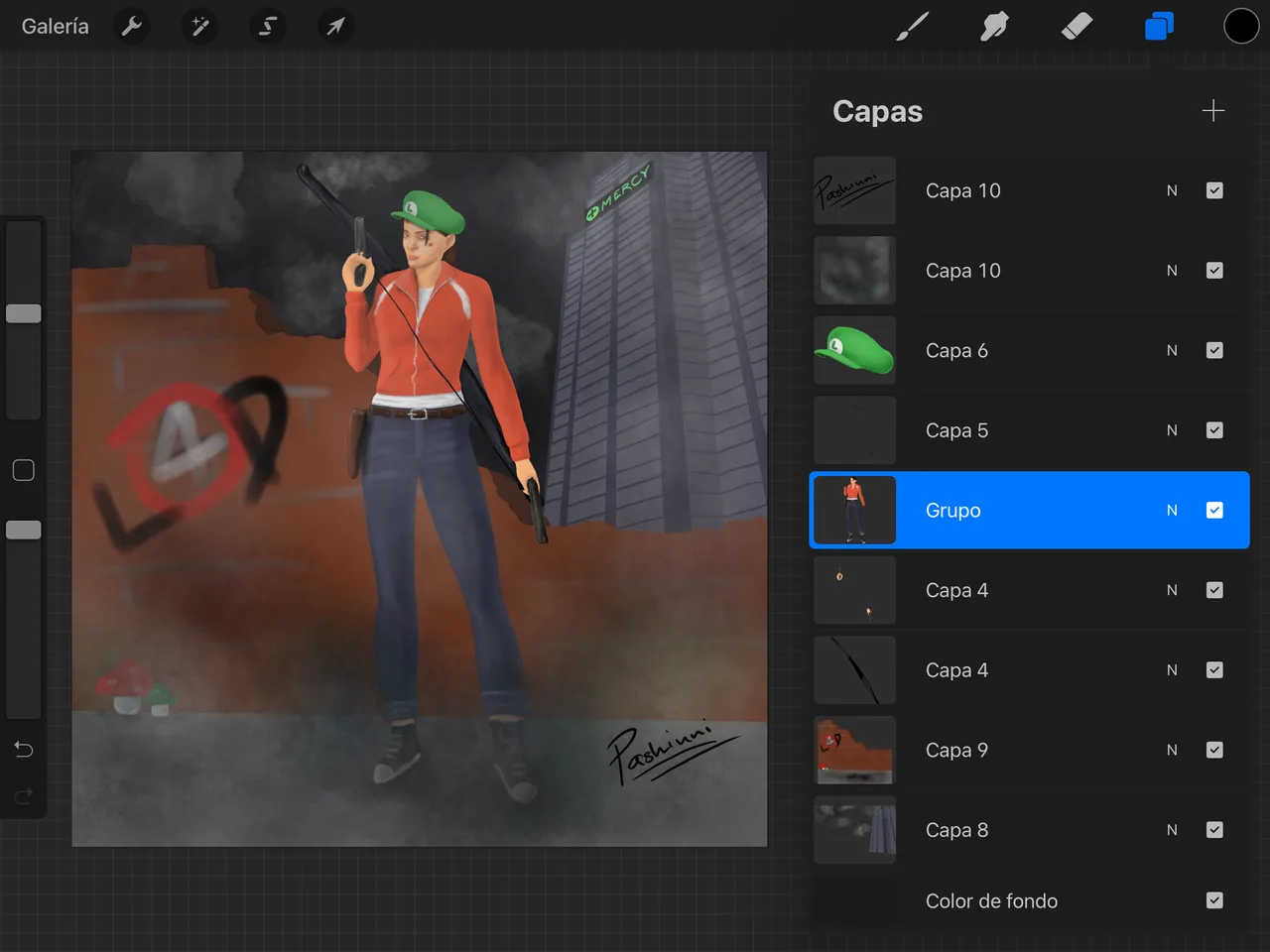Screen dimensions: 1270x952
Task: Open blend mode N for Capa 4 with stroke thumbnail
Action: point(1172,670)
